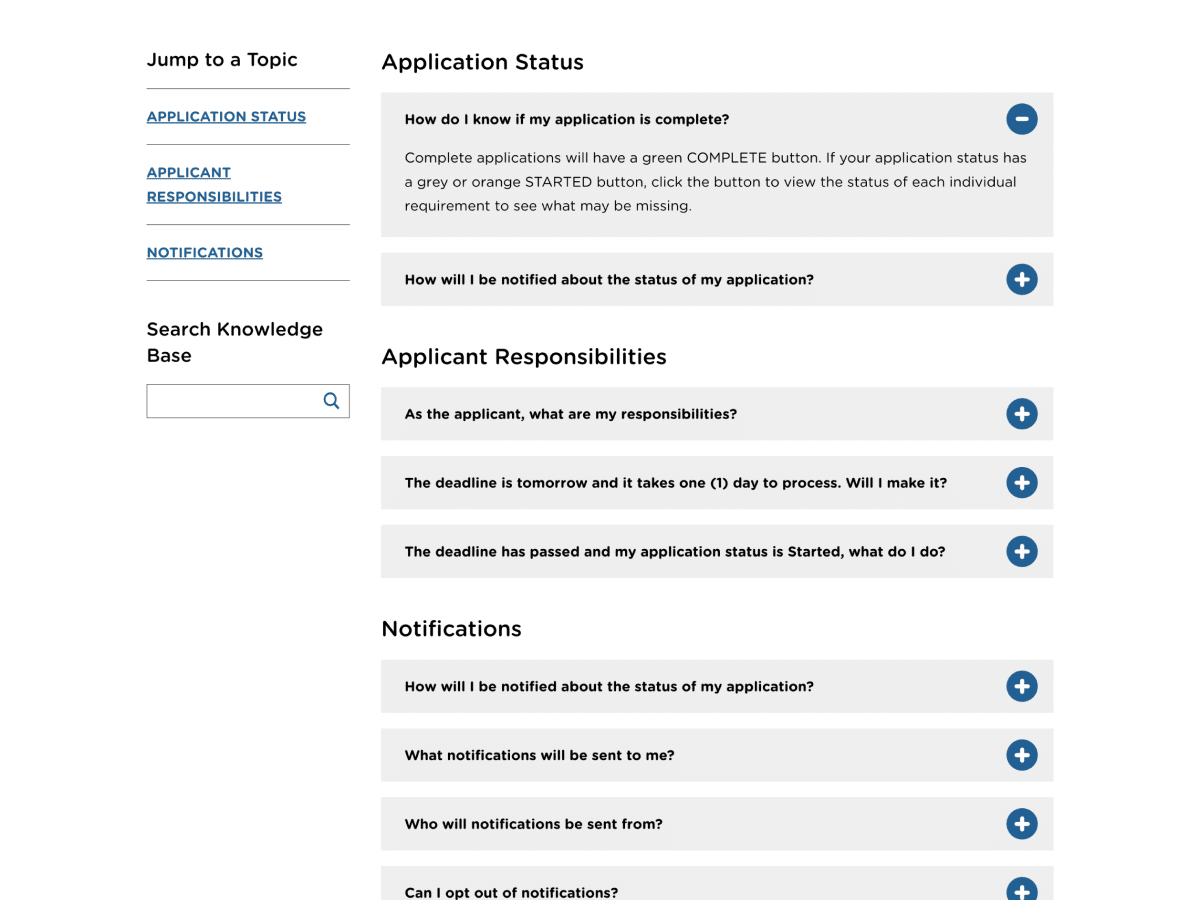Click inside the Search Knowledge Base field
Image resolution: width=1200 pixels, height=900 pixels.
click(232, 401)
